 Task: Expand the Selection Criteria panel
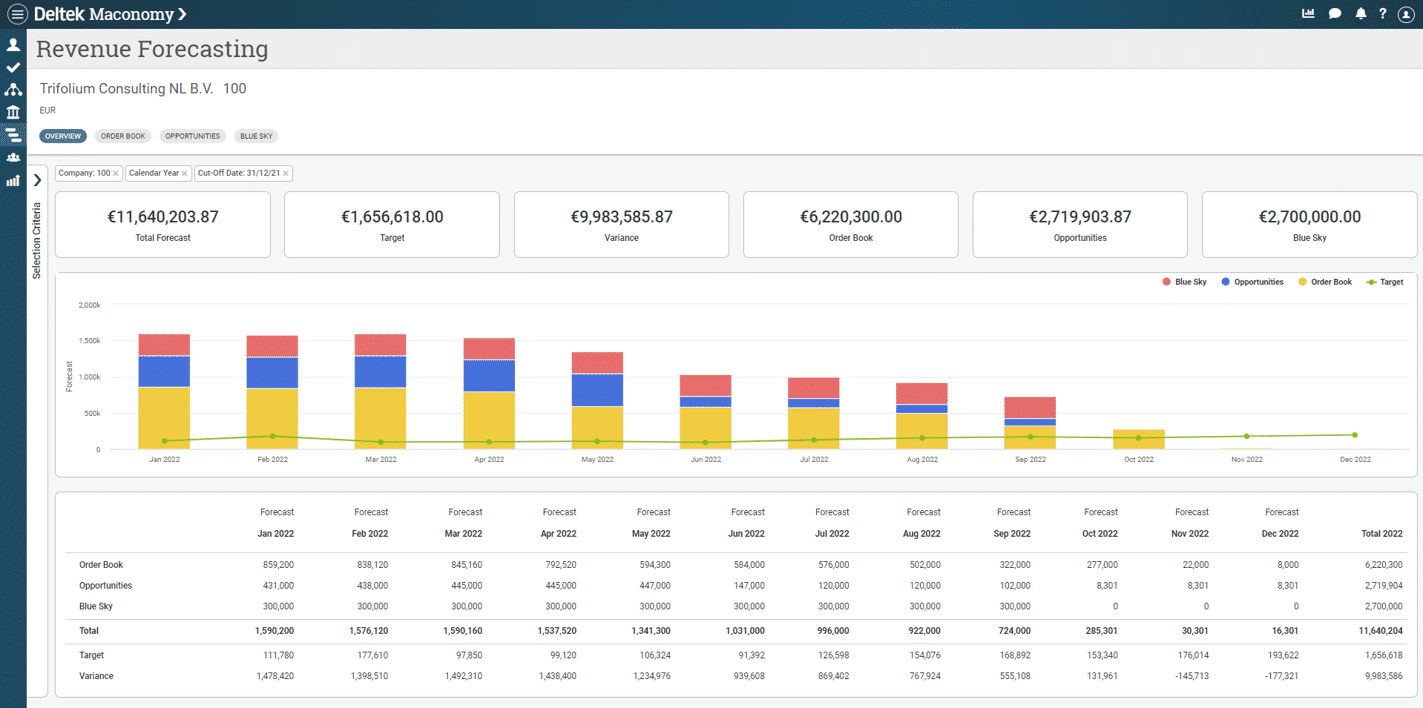[x=37, y=180]
